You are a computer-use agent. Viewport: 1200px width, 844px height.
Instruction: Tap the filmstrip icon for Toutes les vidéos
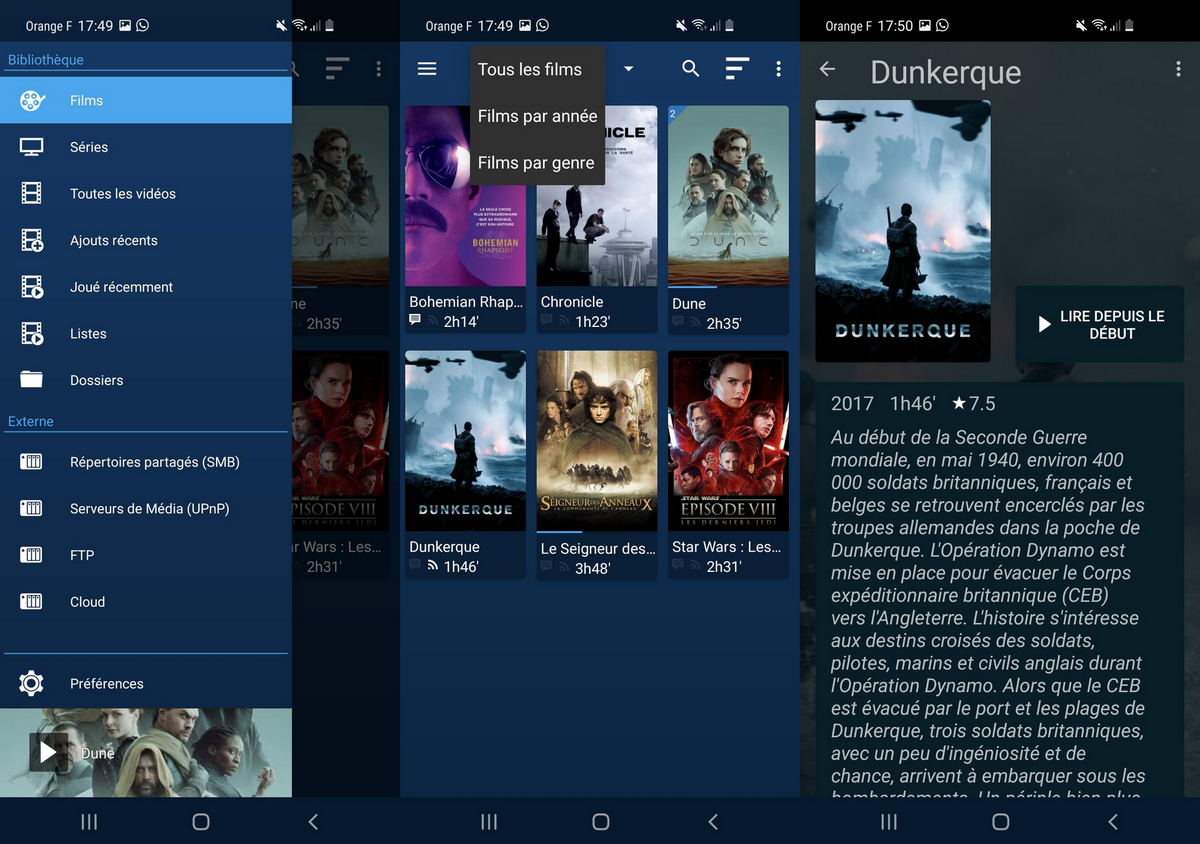click(x=32, y=193)
